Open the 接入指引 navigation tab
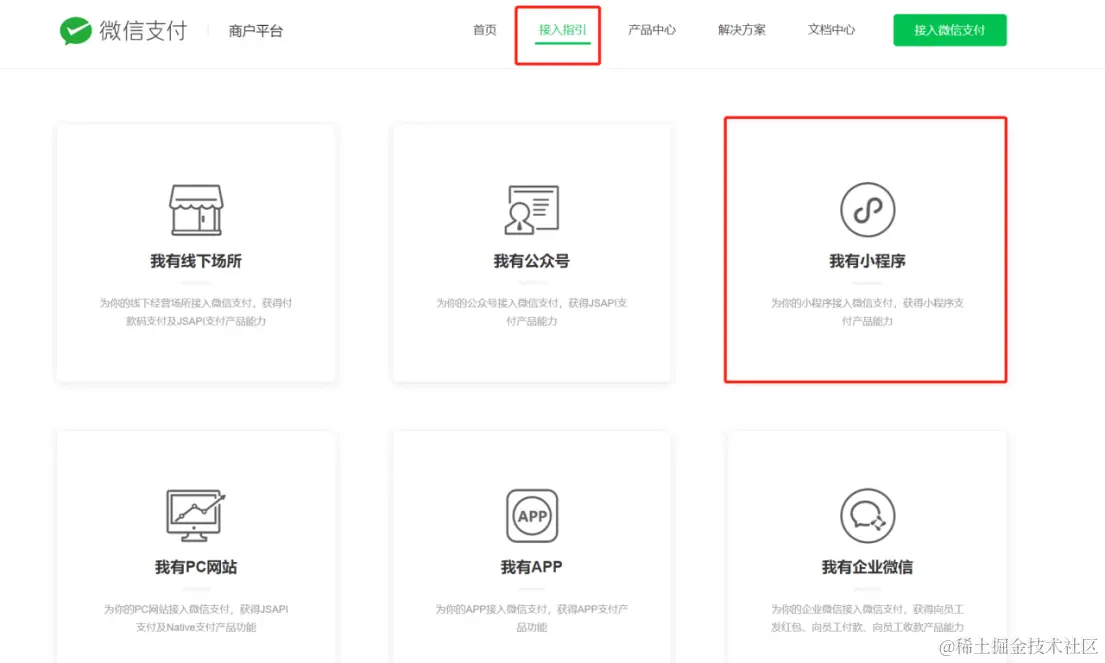Viewport: 1105px width, 663px height. [x=562, y=30]
